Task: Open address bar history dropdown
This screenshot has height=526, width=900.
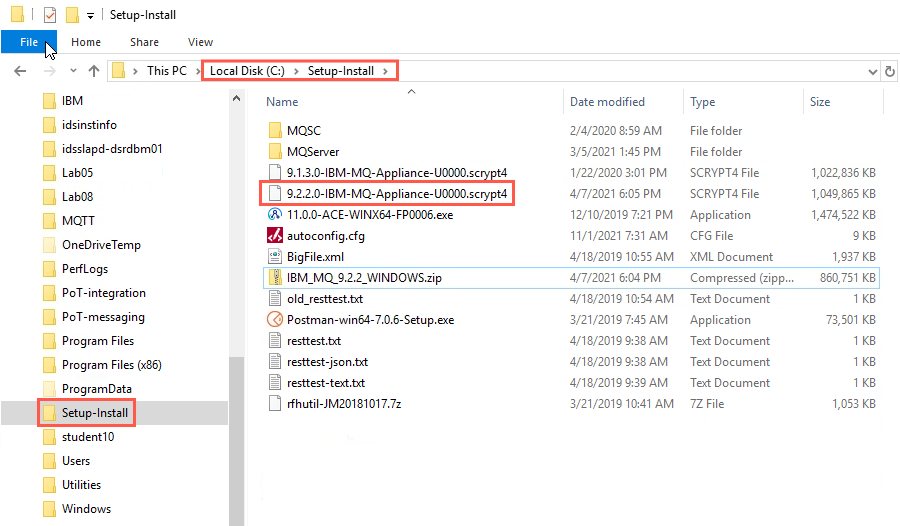Action: 872,72
